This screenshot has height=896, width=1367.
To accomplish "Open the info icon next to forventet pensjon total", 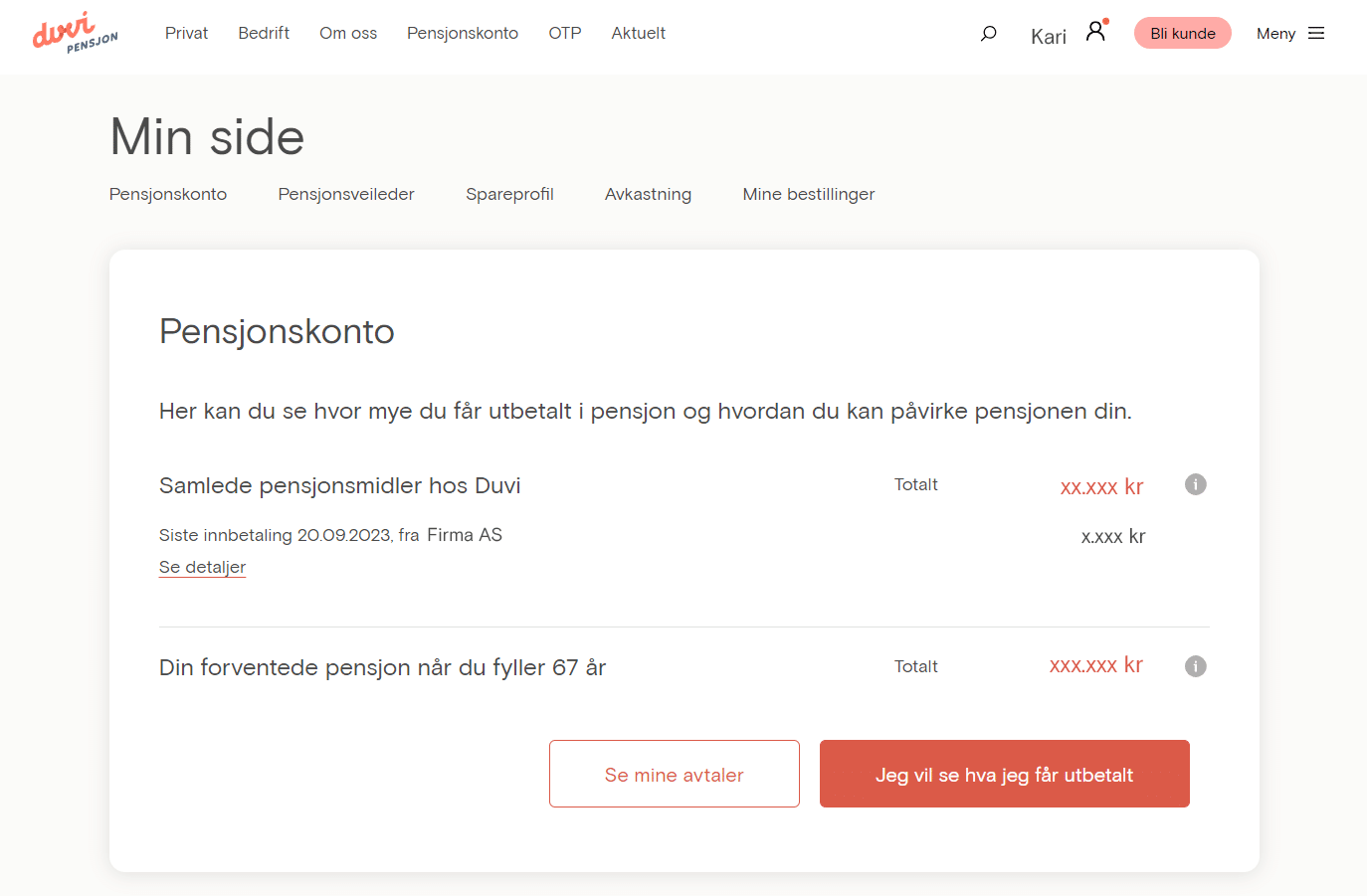I will (x=1195, y=666).
